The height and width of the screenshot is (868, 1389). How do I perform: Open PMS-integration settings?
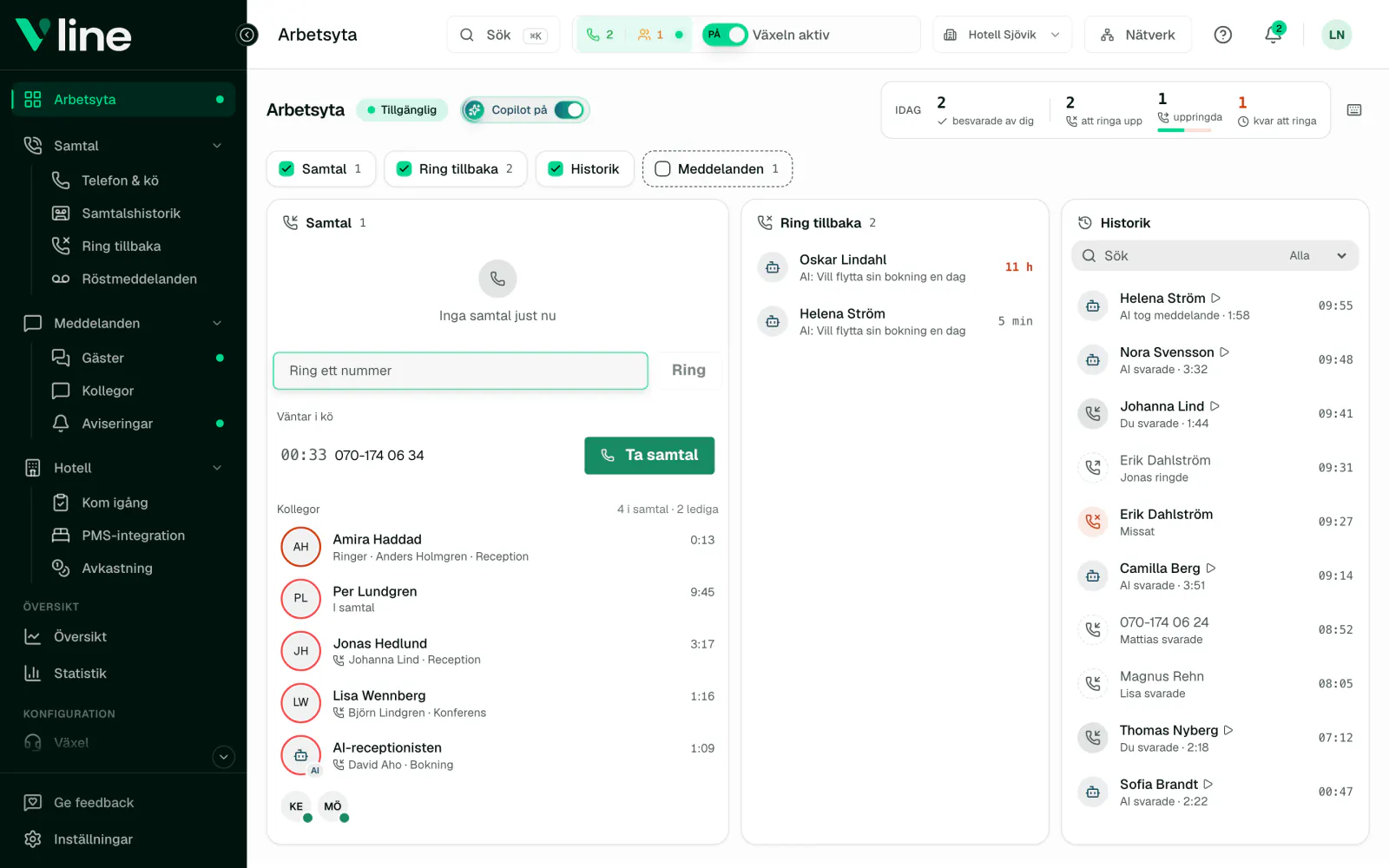133,536
